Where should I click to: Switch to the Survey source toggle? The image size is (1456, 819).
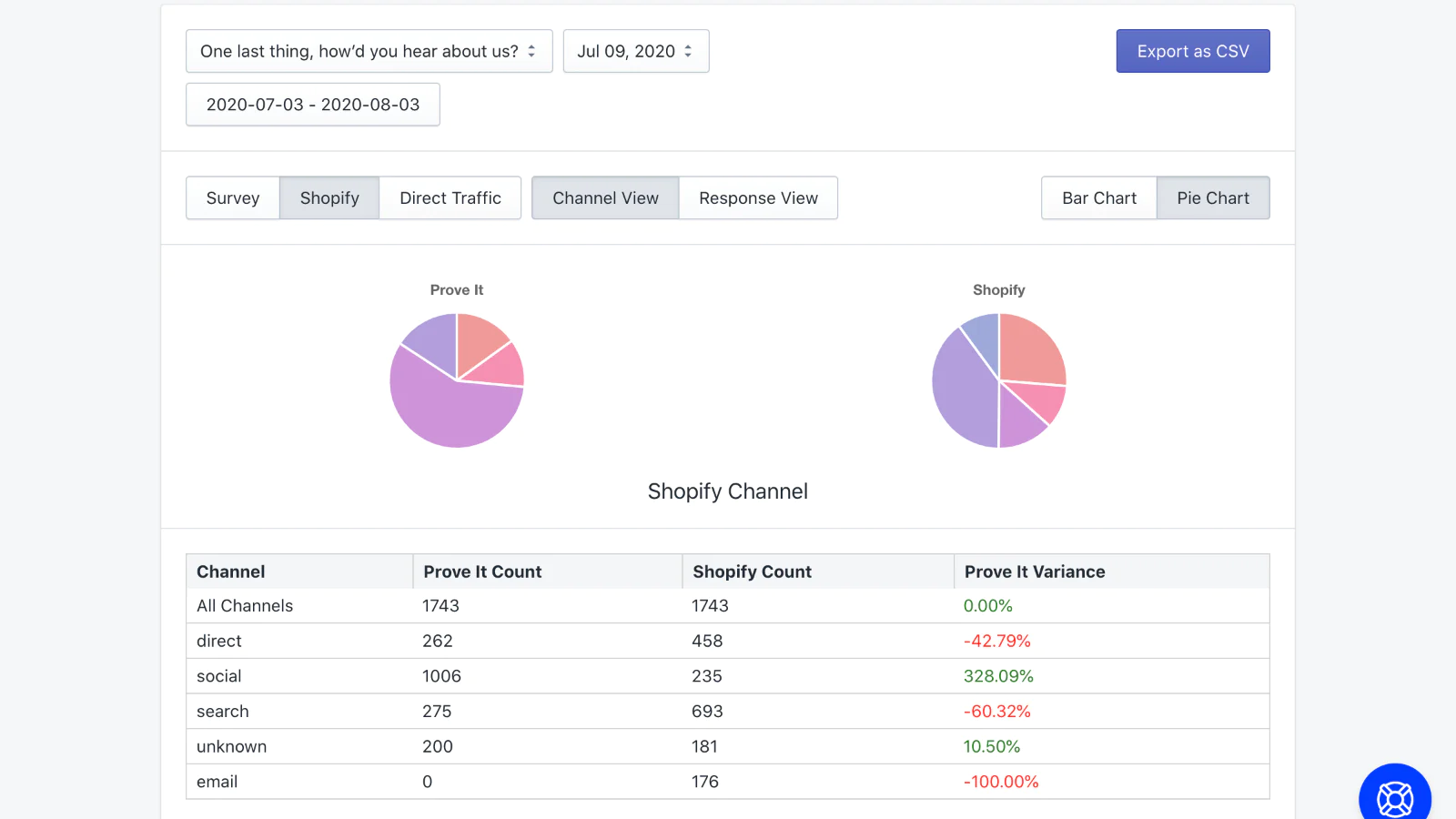click(233, 197)
